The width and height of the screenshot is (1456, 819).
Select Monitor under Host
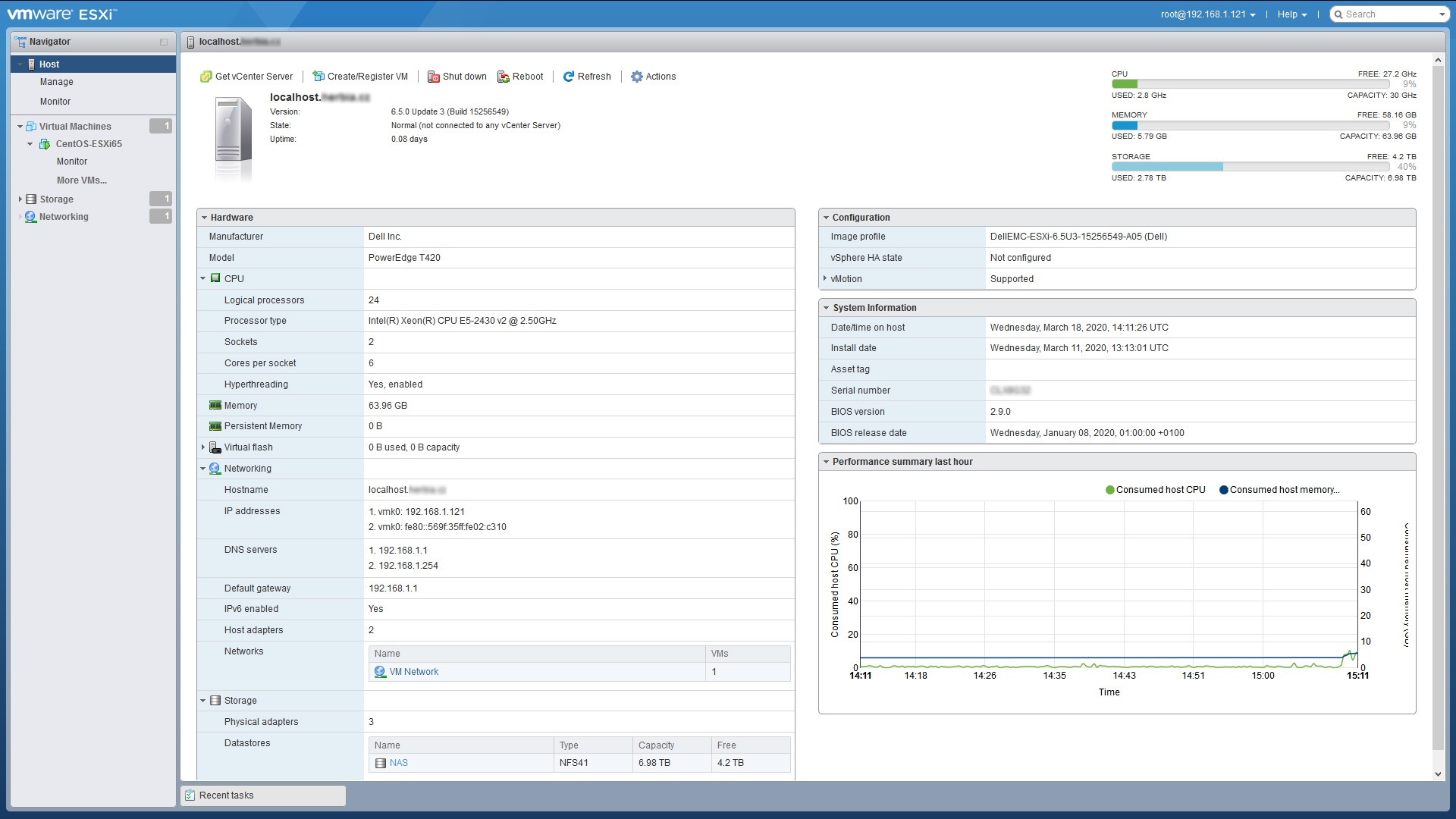(x=55, y=102)
